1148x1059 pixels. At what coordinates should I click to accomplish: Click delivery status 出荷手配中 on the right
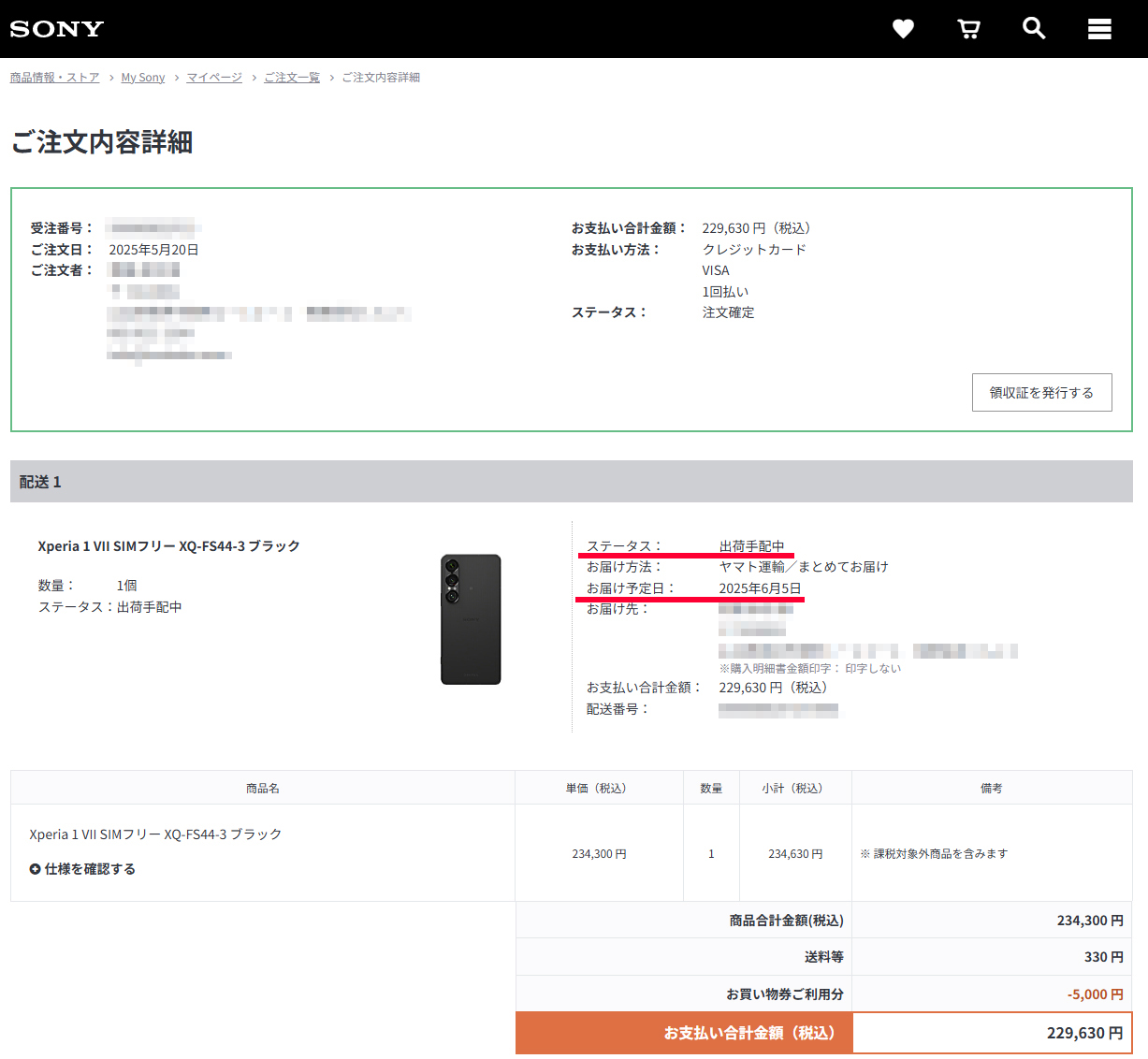(751, 546)
